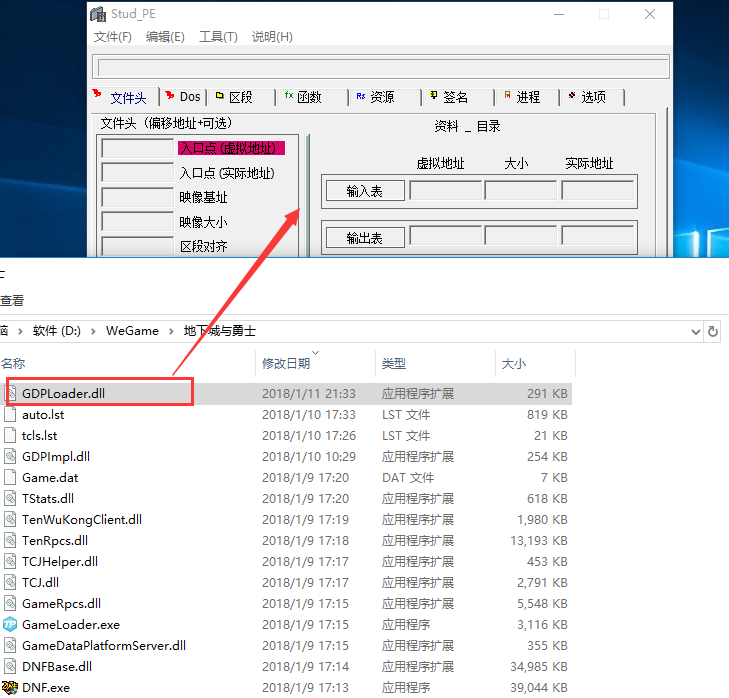Sort files by 名称 column

(x=13, y=363)
